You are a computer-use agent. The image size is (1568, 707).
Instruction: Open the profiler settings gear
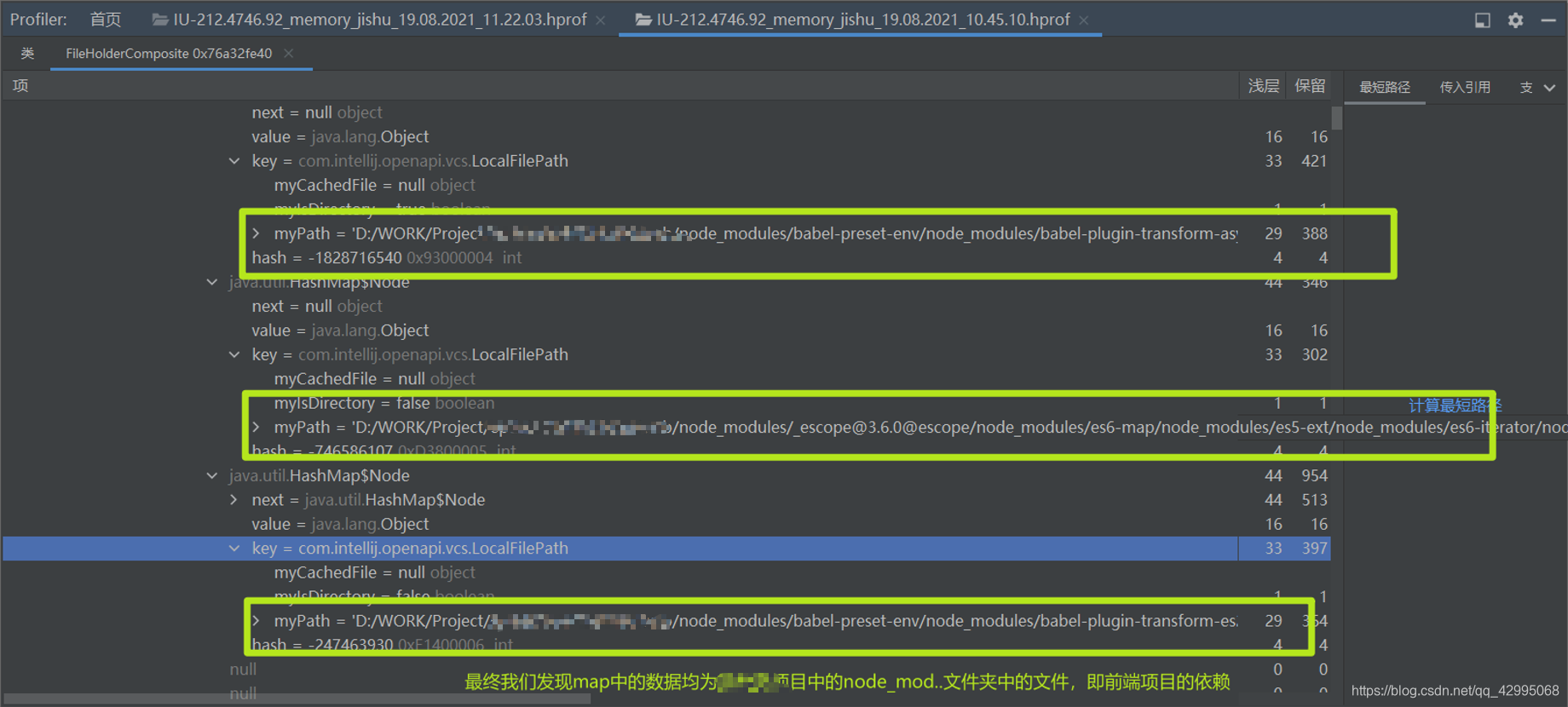pos(1515,20)
